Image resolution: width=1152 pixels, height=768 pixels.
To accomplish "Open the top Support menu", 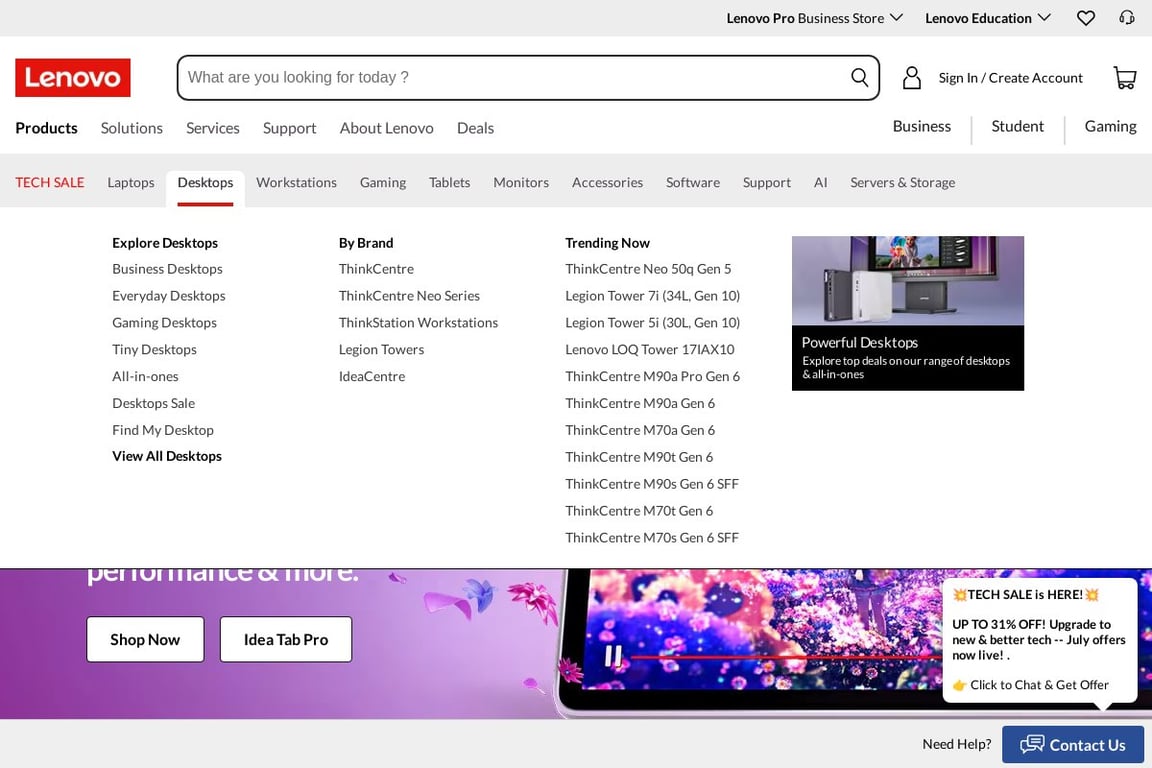I will pos(289,128).
